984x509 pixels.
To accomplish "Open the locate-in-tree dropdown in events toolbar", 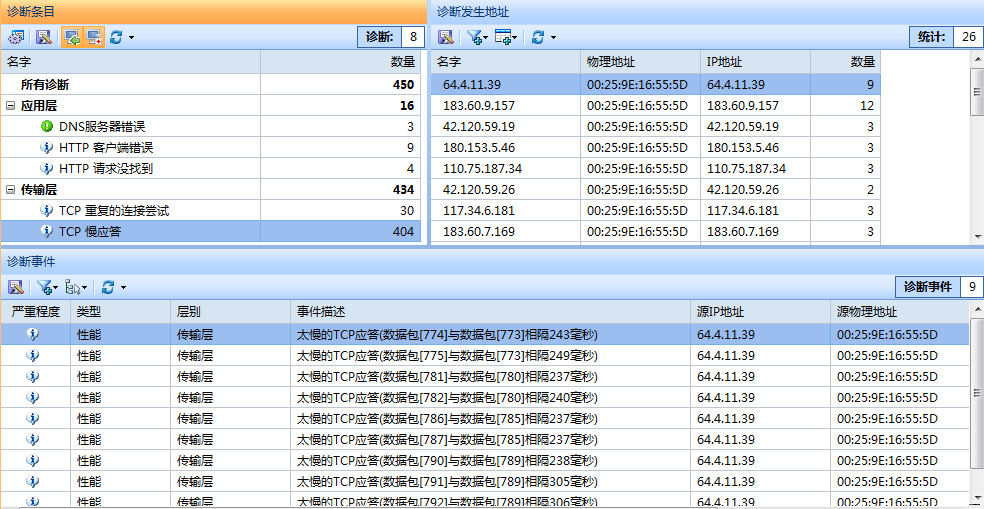I will (x=77, y=288).
